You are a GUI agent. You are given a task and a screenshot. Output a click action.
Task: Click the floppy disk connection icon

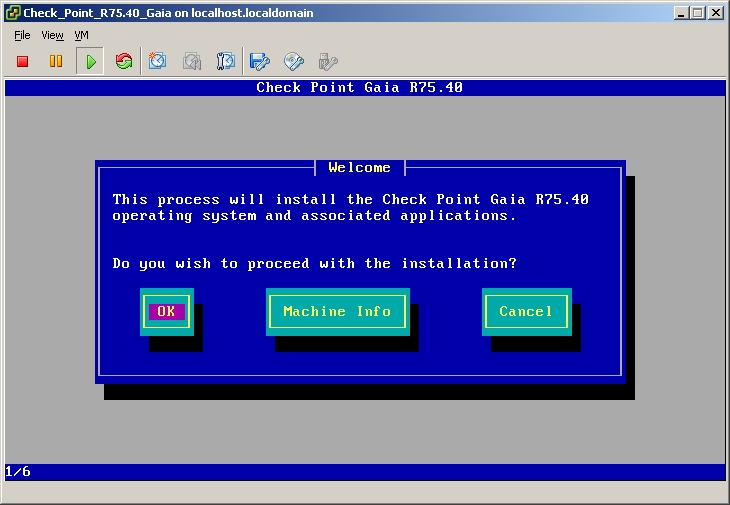coord(260,61)
